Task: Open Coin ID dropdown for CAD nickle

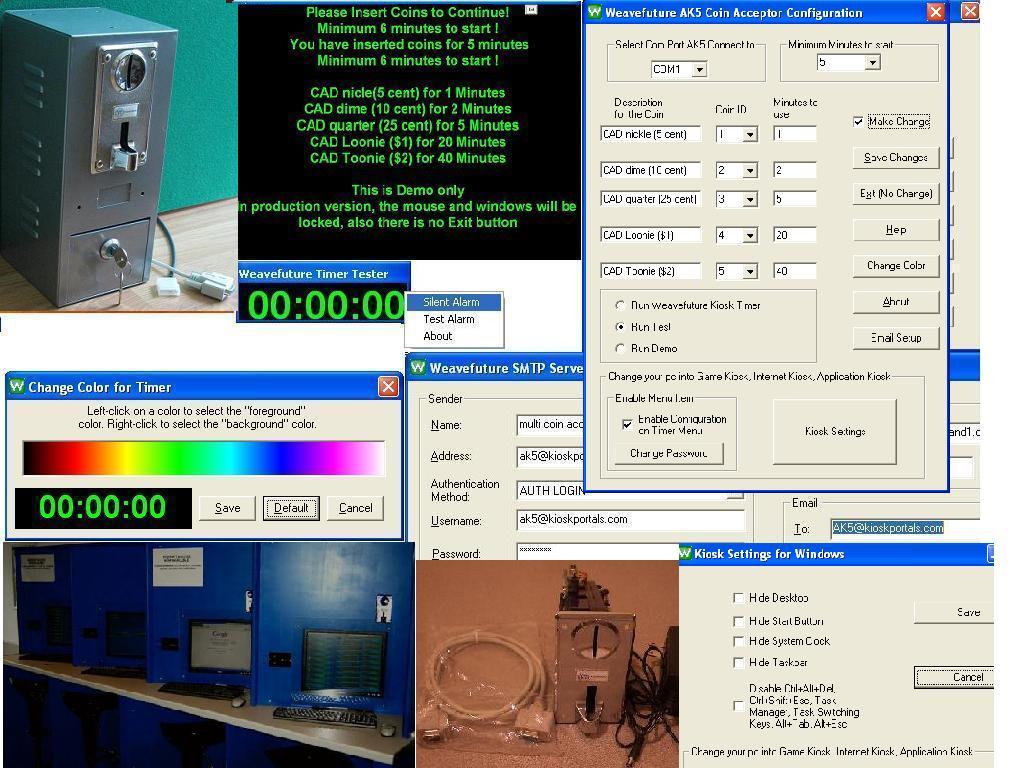Action: pyautogui.click(x=750, y=135)
